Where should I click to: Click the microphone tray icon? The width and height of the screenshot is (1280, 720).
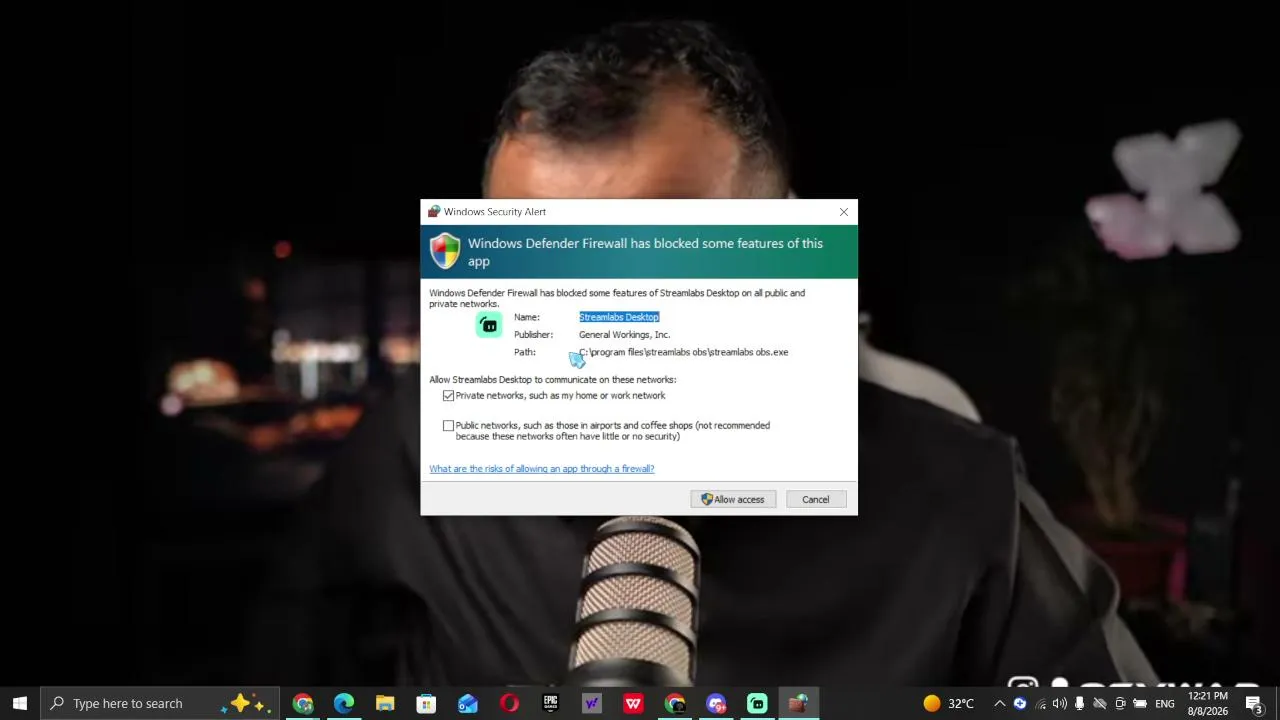pos(1079,703)
